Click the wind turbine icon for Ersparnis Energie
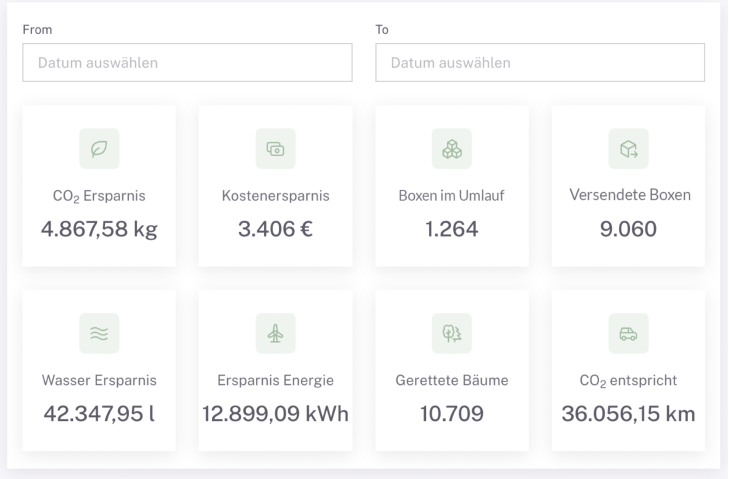The width and height of the screenshot is (729, 479). tap(275, 333)
